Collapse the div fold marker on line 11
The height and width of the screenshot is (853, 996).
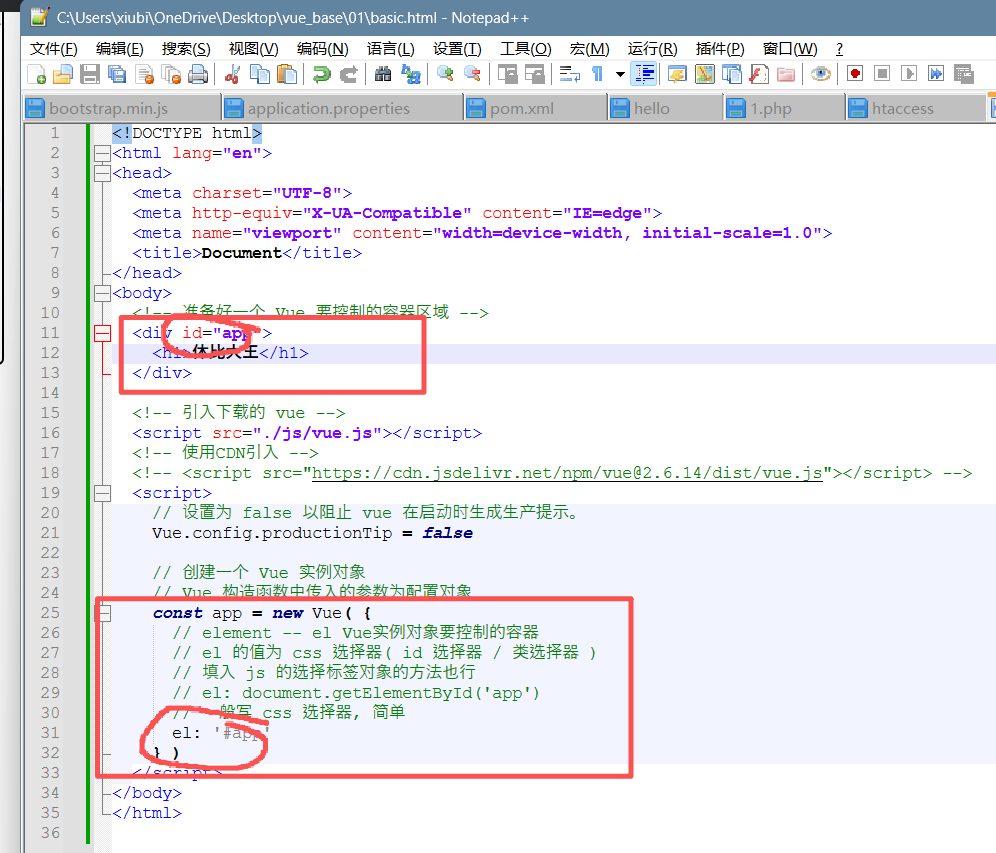(x=102, y=333)
